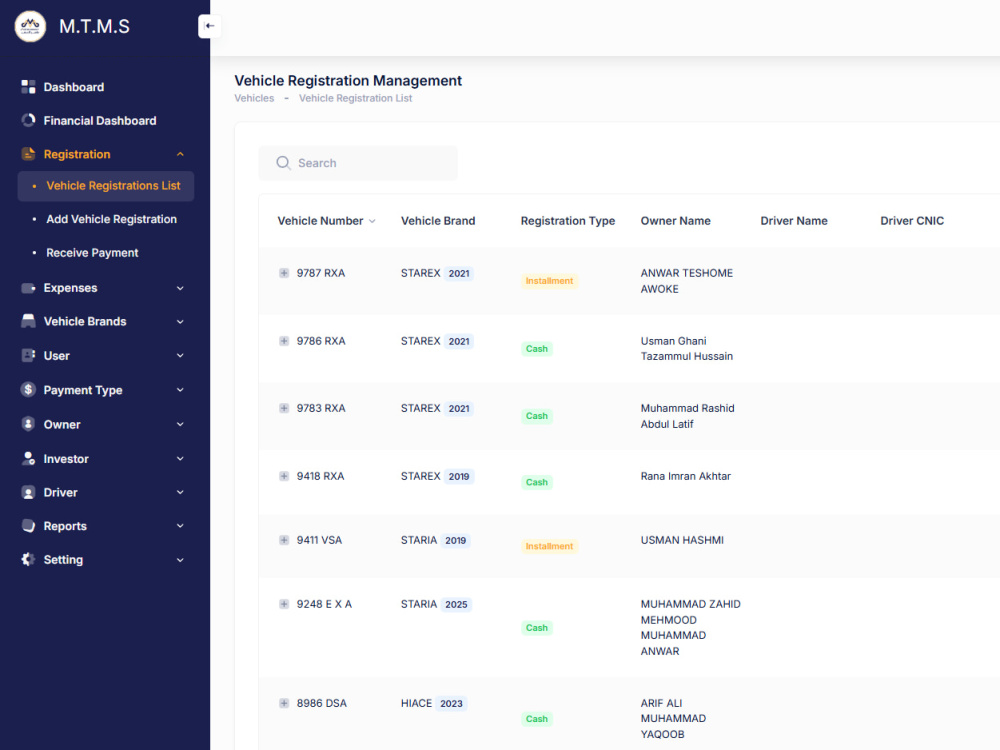
Task: Expand row details for 9418 RXA
Action: [284, 476]
